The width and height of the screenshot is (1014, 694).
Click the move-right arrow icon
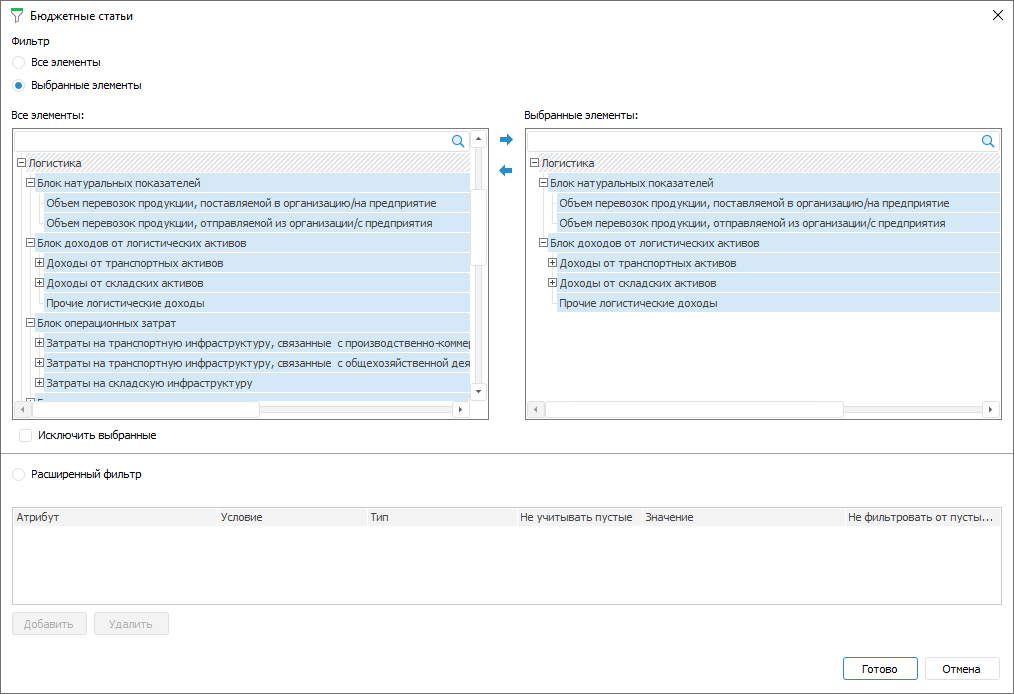(505, 140)
